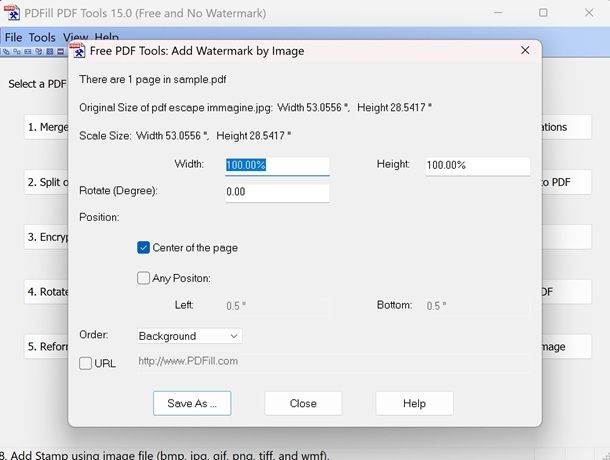Viewport: 610px width, 460px height.
Task: Click the Save As ... button
Action: click(192, 403)
